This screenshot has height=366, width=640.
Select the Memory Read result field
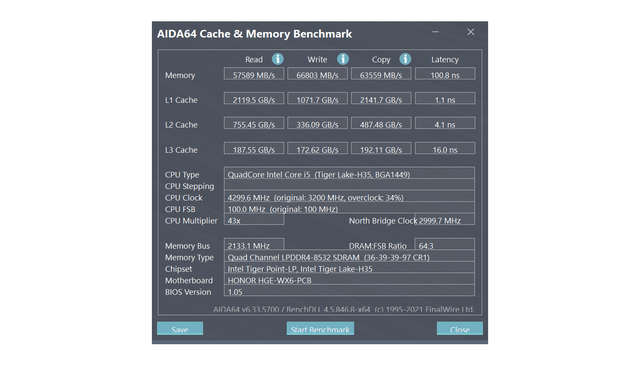(254, 74)
